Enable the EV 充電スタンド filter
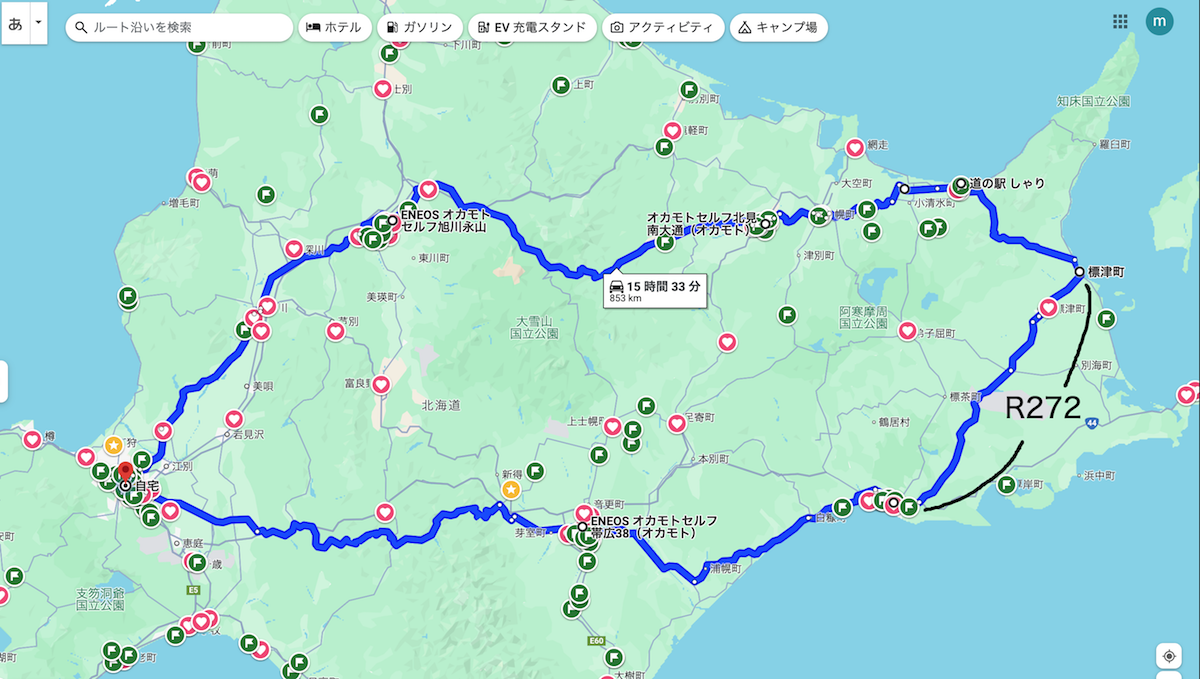This screenshot has height=679, width=1200. 532,28
